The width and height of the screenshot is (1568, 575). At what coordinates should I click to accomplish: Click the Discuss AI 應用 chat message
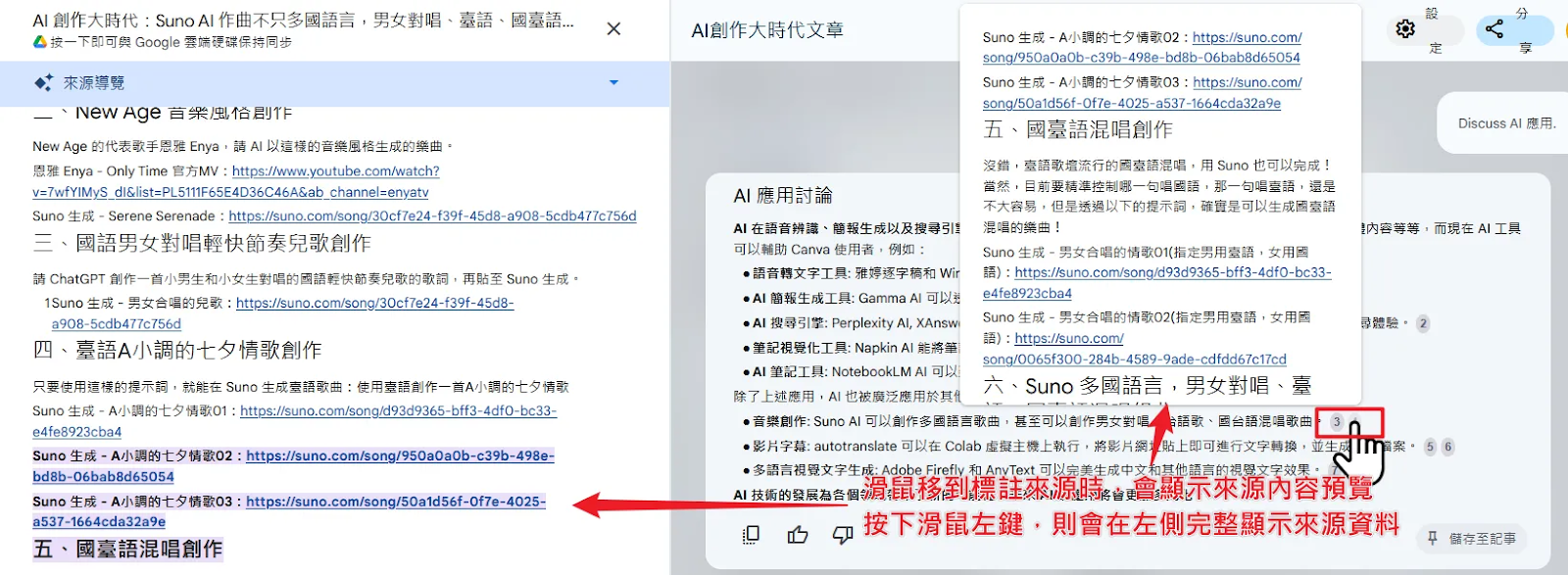[1506, 123]
